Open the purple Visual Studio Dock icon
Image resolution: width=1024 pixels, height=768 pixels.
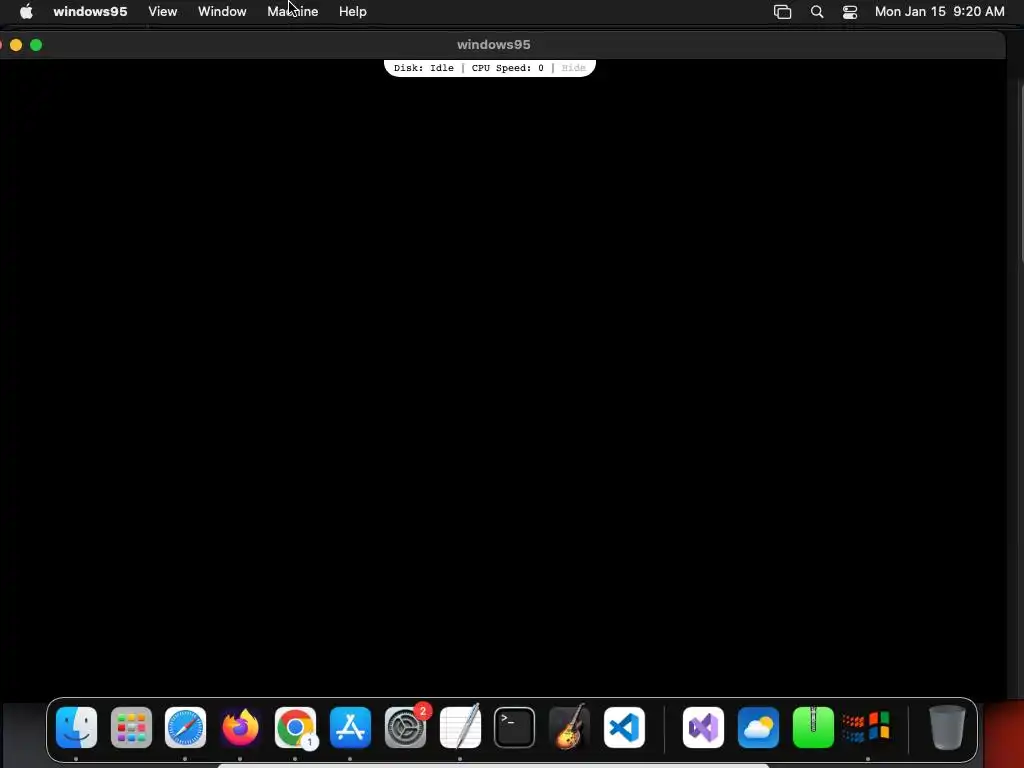coord(703,728)
